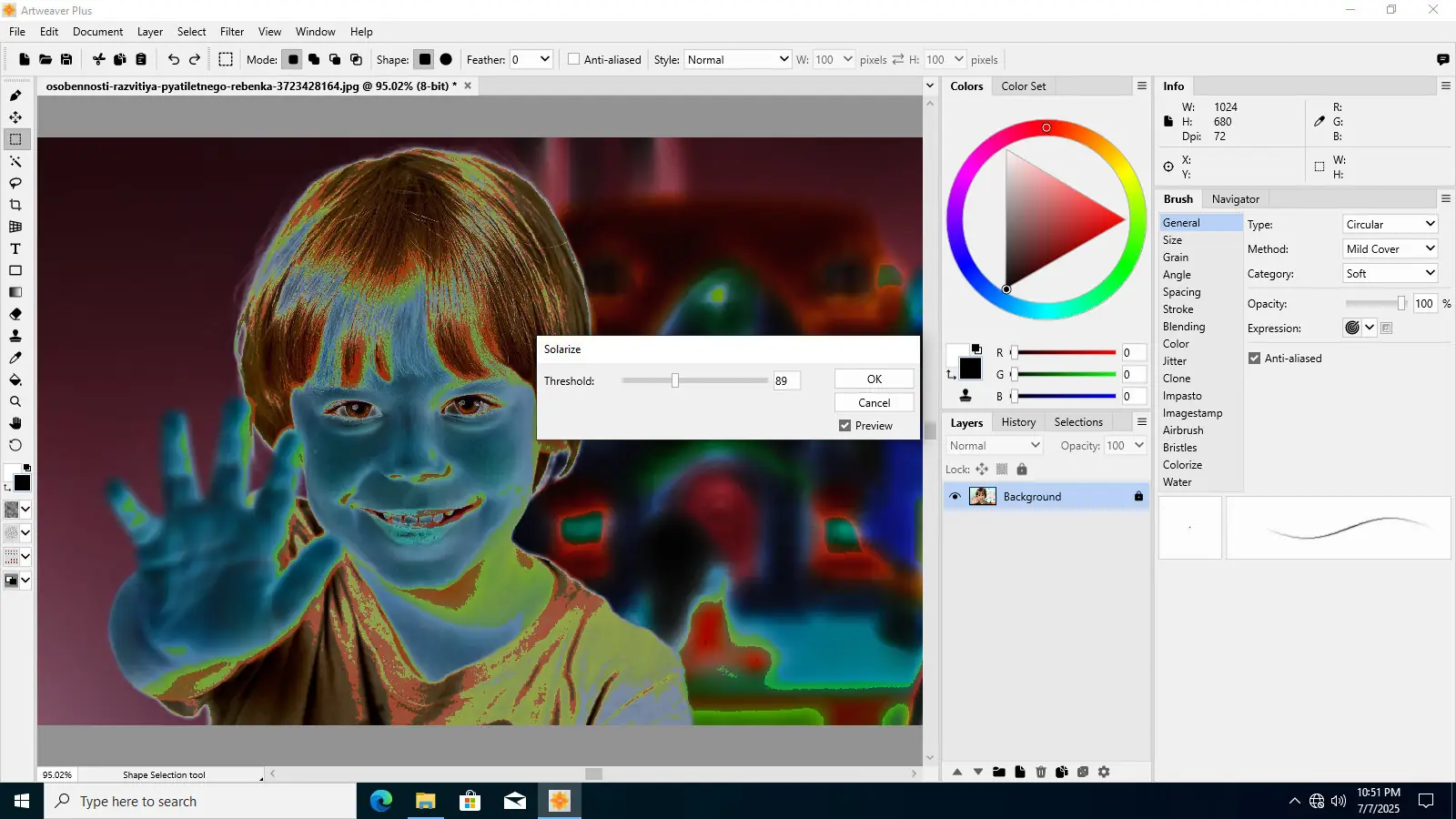1456x819 pixels.
Task: Switch to the History tab
Action: coord(1018,422)
